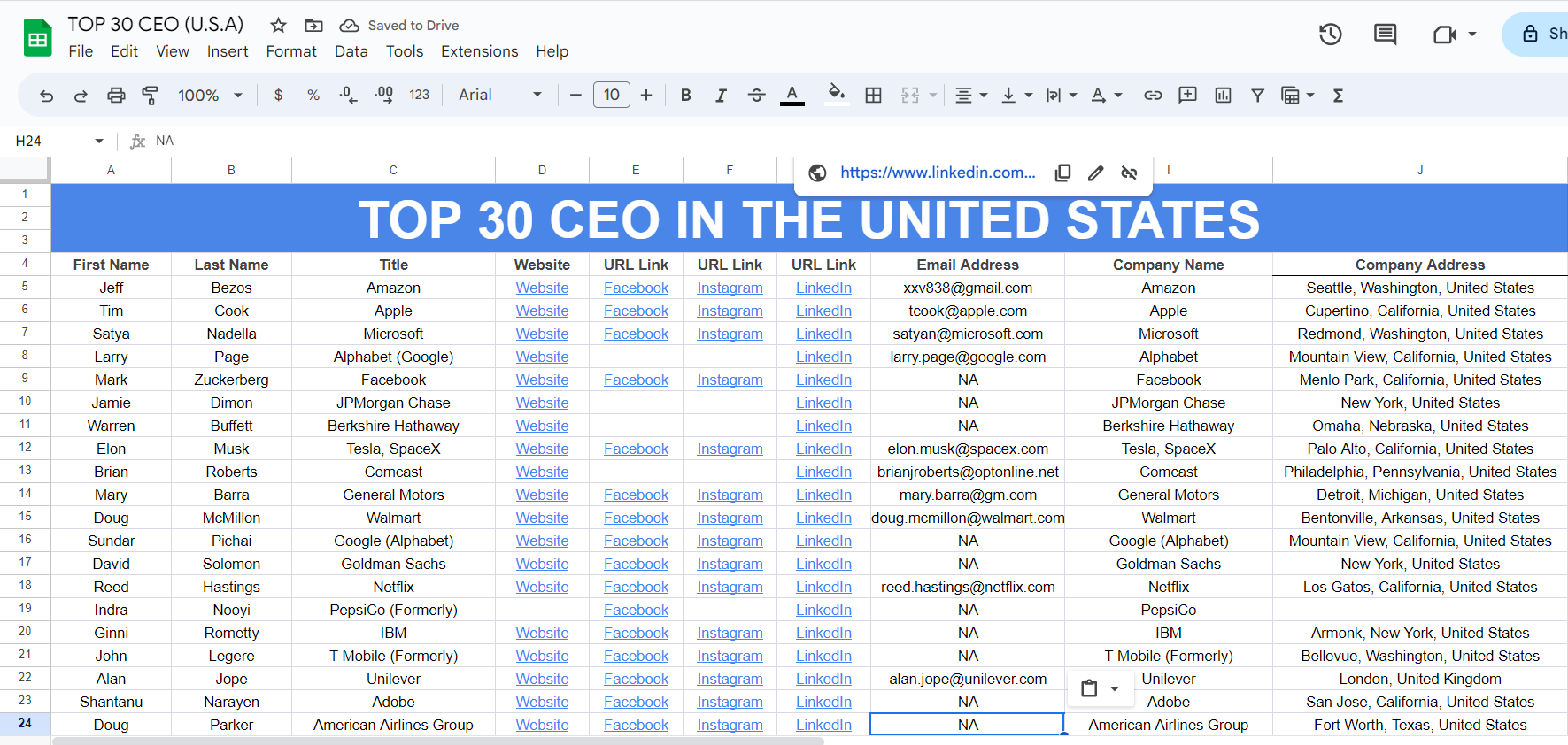
Task: Open the File menu
Action: [x=81, y=51]
